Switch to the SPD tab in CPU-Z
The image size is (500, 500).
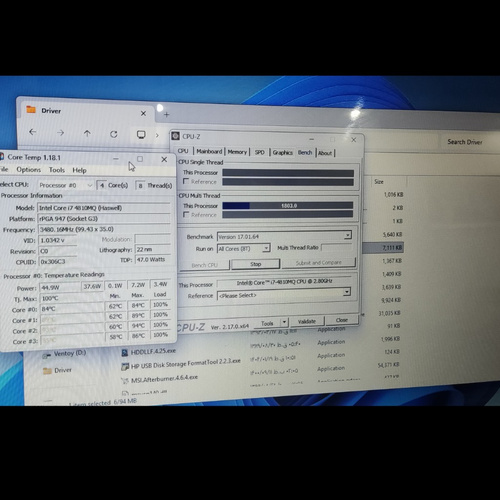pyautogui.click(x=259, y=152)
